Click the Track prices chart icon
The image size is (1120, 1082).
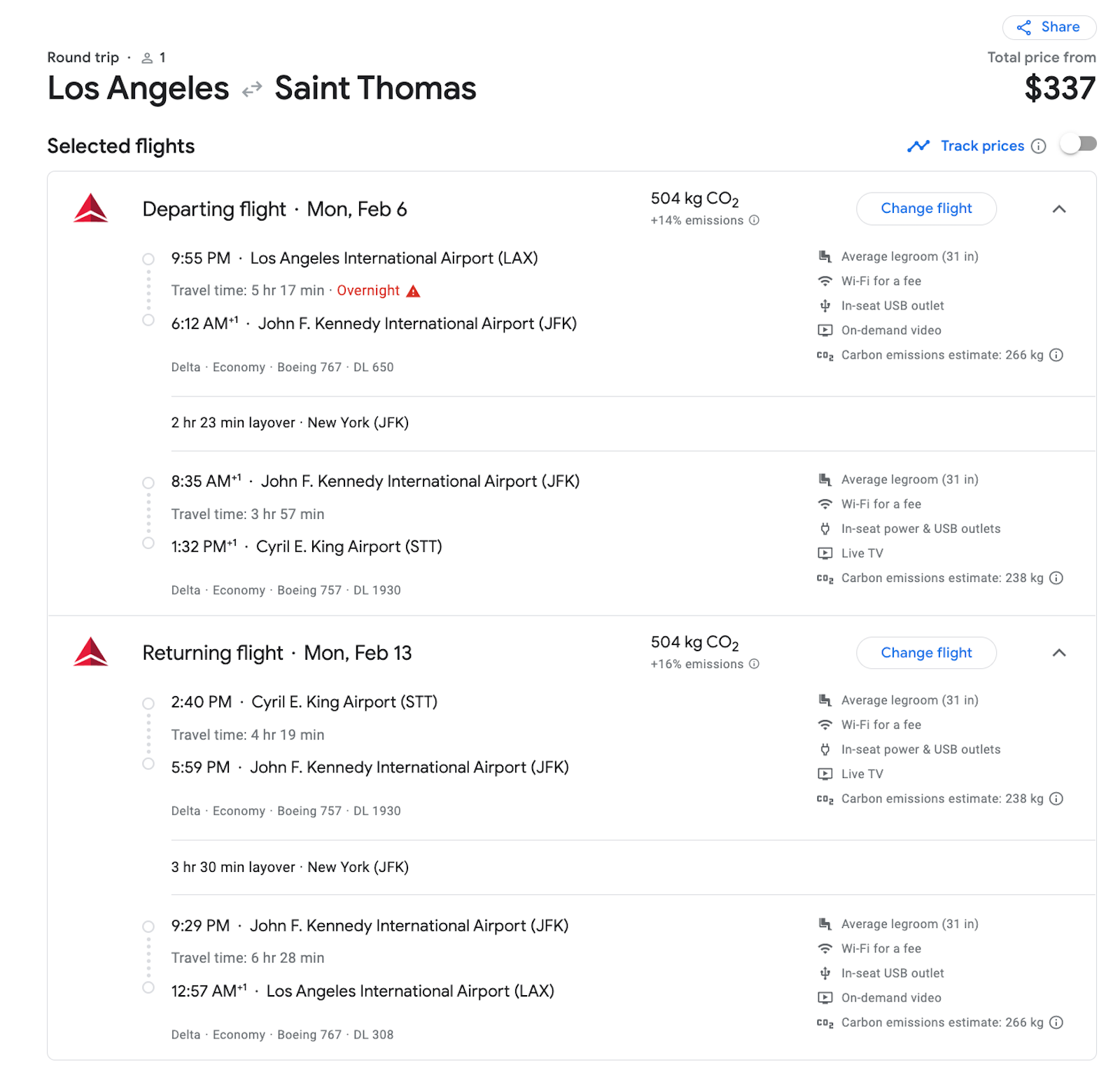click(919, 146)
